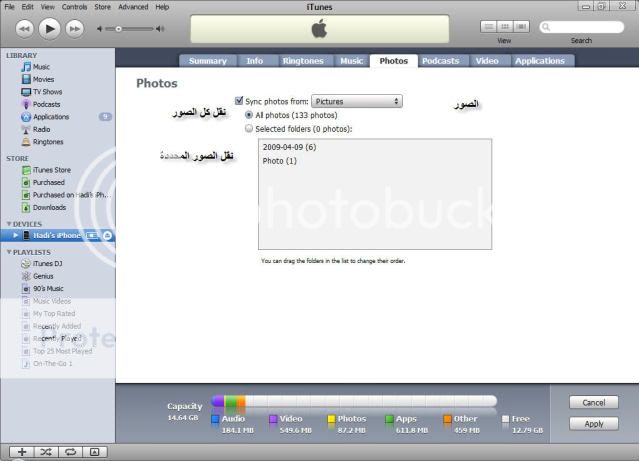Open Advanced menu
Image resolution: width=639 pixels, height=461 pixels.
[133, 7]
